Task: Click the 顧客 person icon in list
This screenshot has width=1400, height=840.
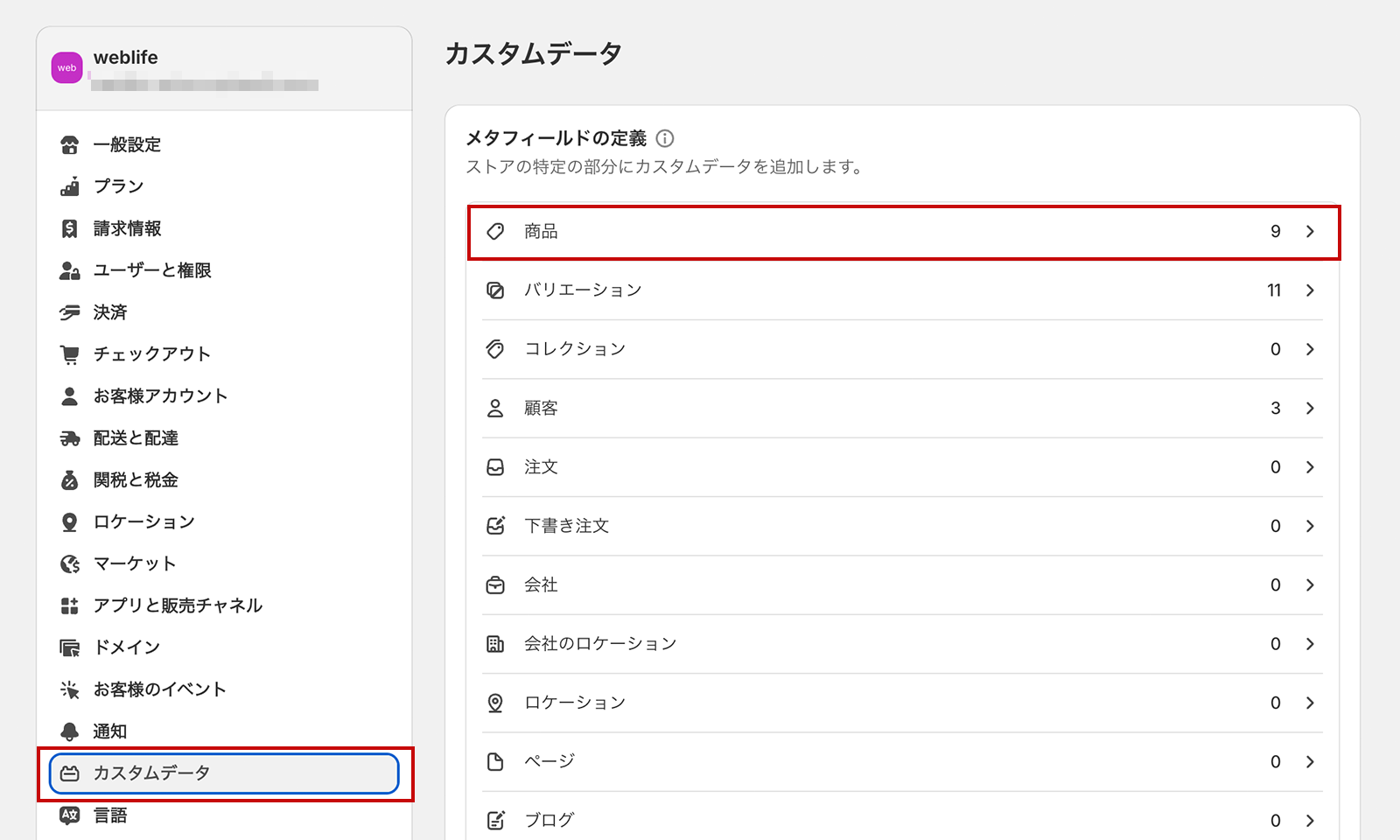Action: [x=495, y=409]
